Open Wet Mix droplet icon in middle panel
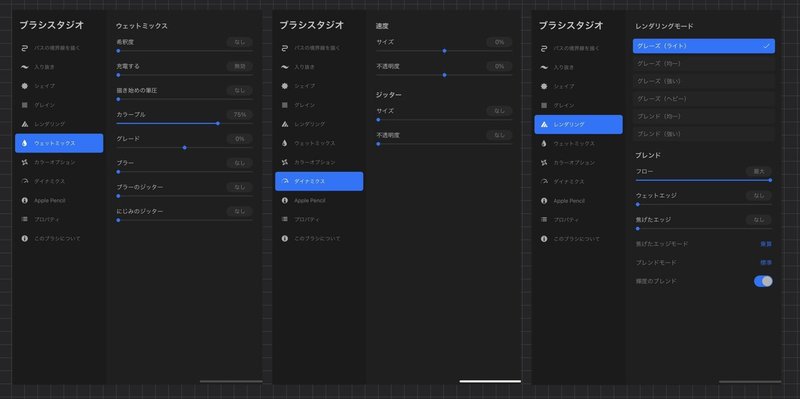Viewport: 800px width, 399px height. point(285,143)
